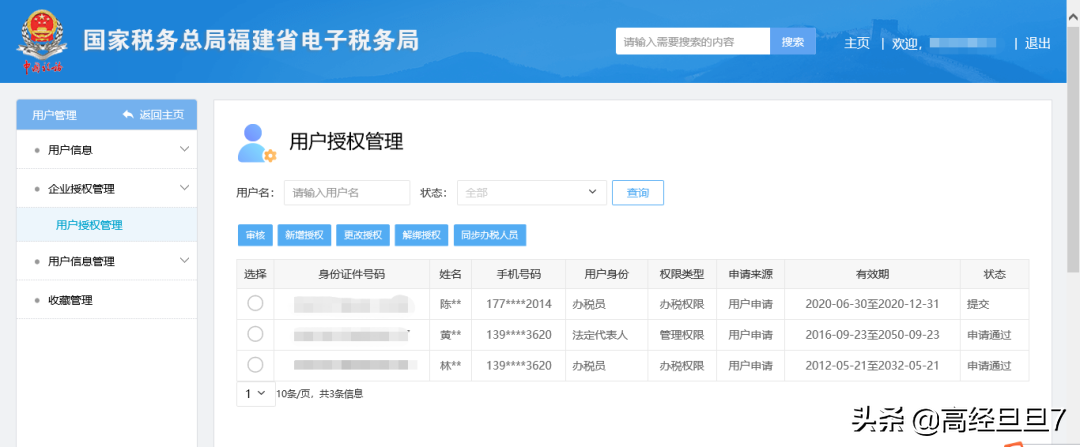The height and width of the screenshot is (447, 1080).
Task: Click the 用户身份 column header
Action: click(607, 274)
